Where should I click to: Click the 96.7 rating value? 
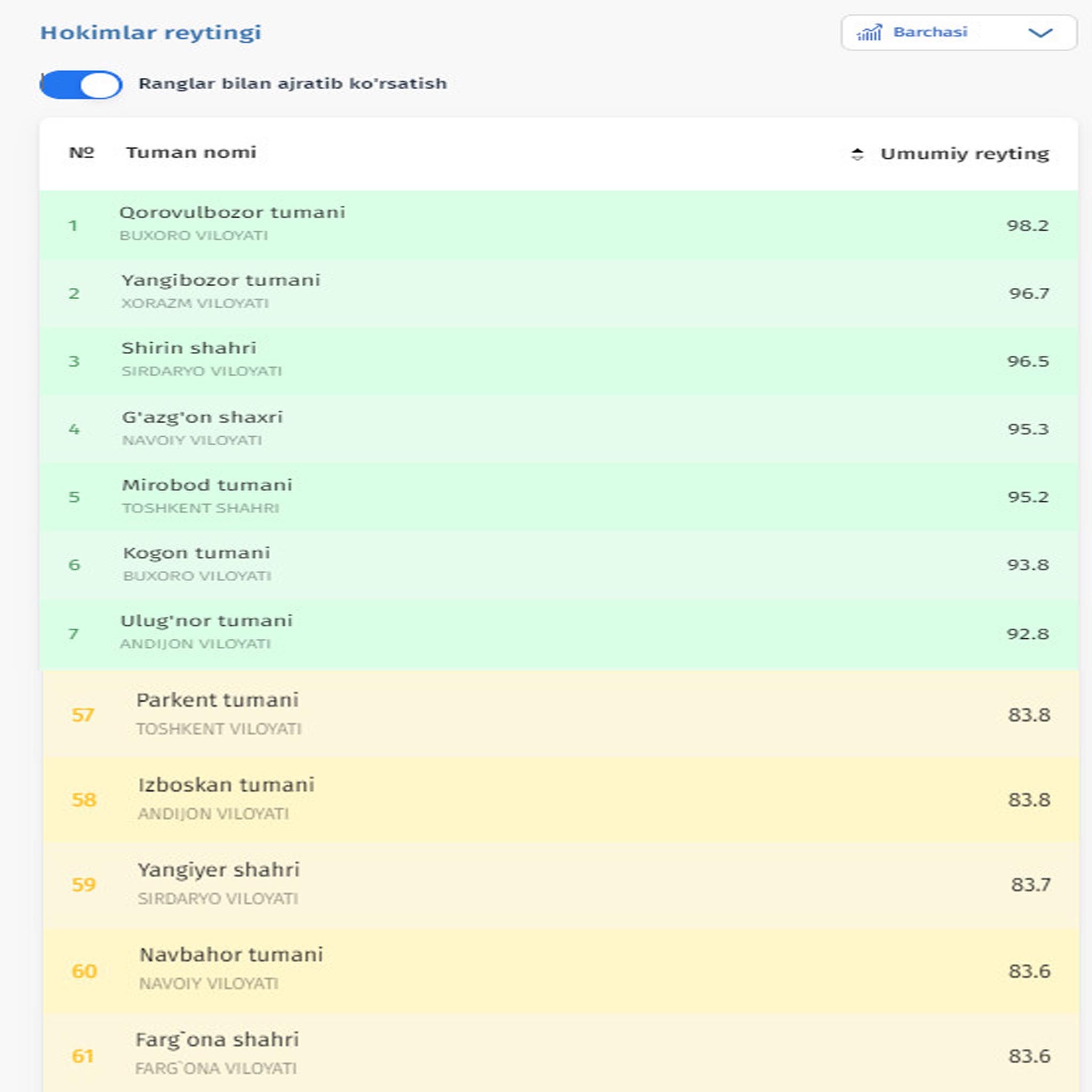point(1029,293)
